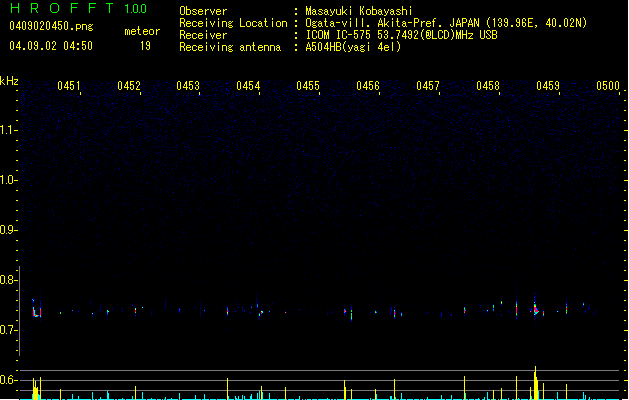Click the 1.1 kHz frequency label
Image resolution: width=629 pixels, height=400 pixels.
click(8, 130)
